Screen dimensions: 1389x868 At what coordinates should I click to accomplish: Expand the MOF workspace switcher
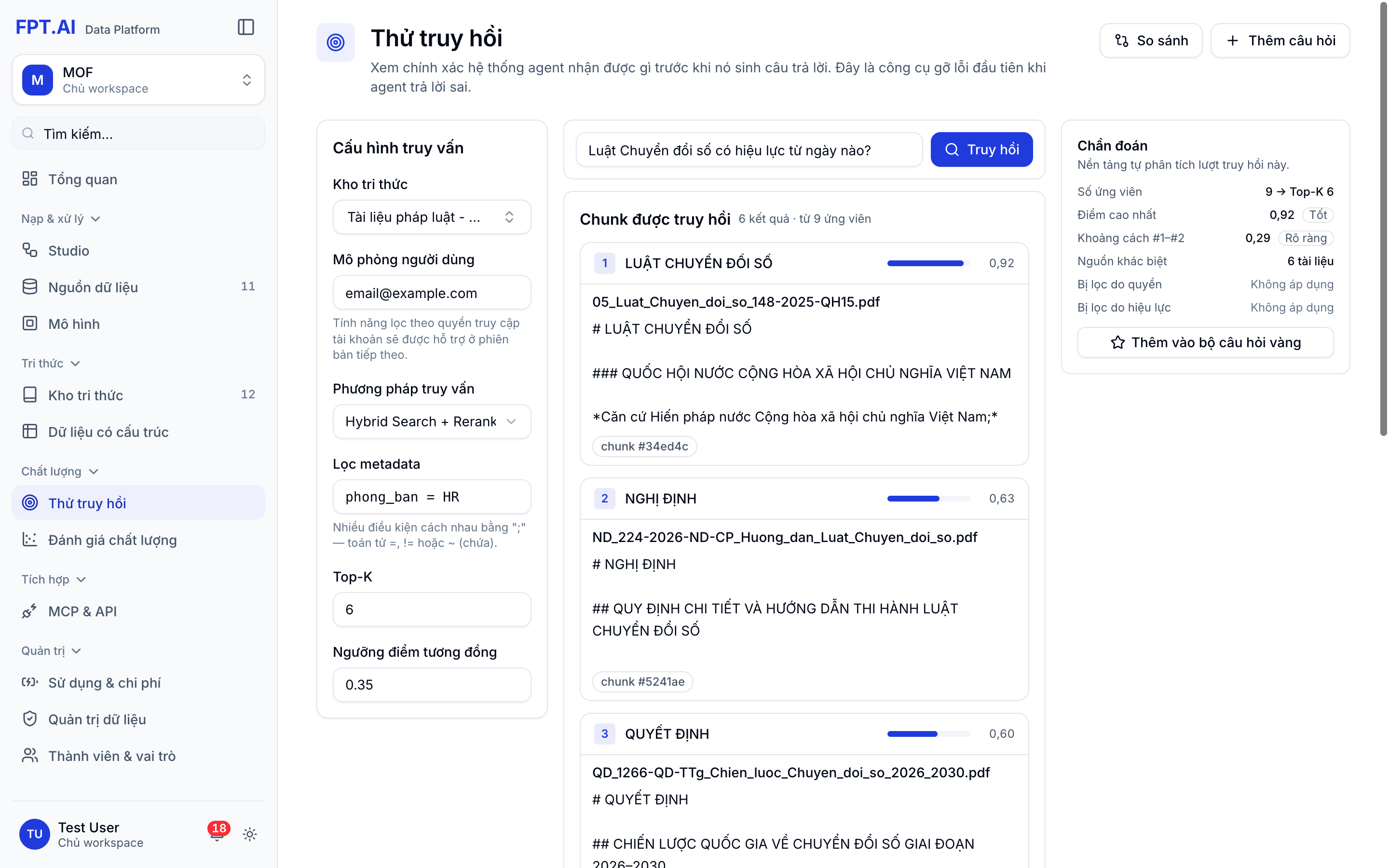pos(138,80)
